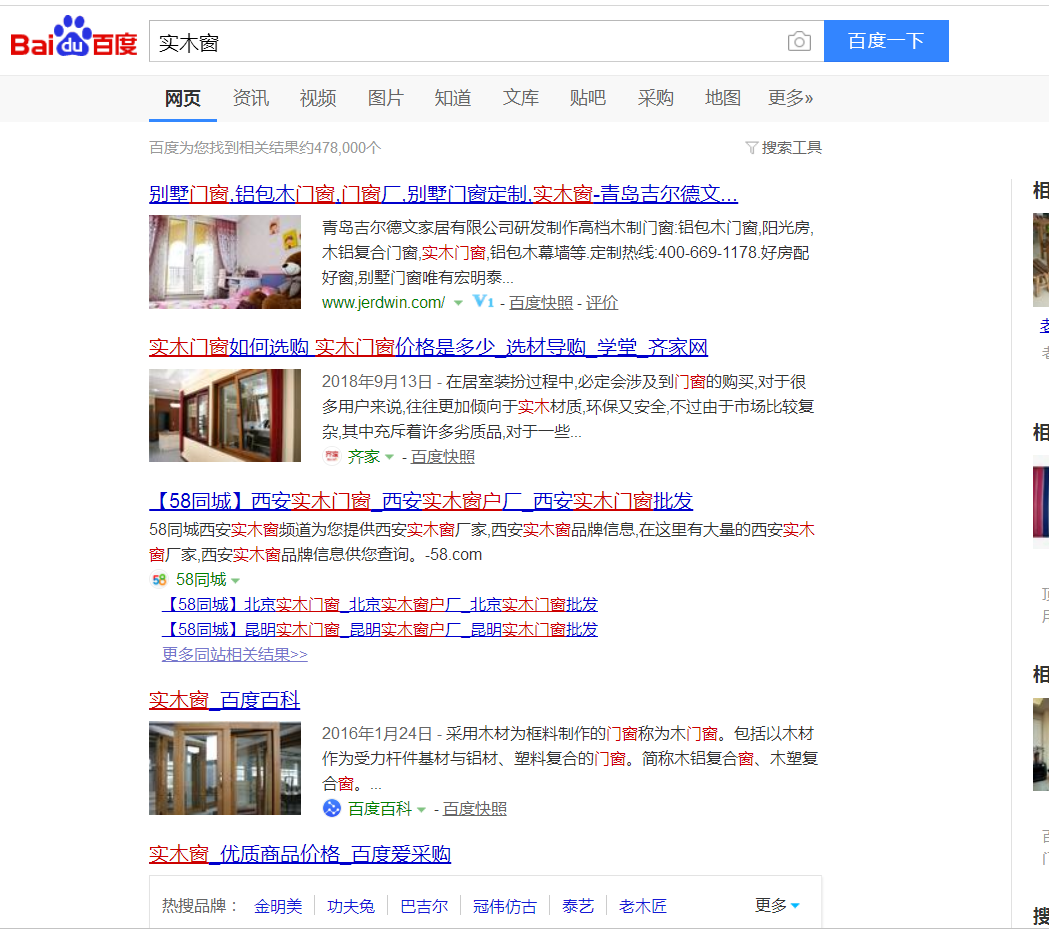Open window thumbnail of 齐家网 result
1049x933 pixels.
click(x=225, y=415)
